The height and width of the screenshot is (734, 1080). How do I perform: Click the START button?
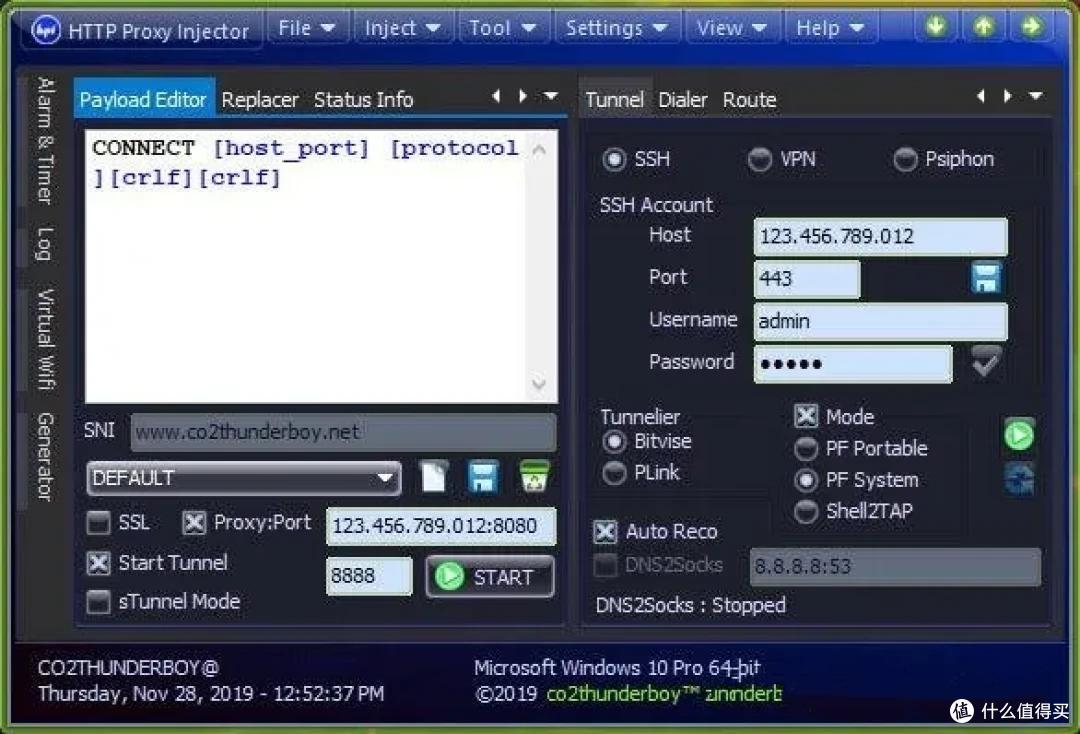pyautogui.click(x=490, y=577)
